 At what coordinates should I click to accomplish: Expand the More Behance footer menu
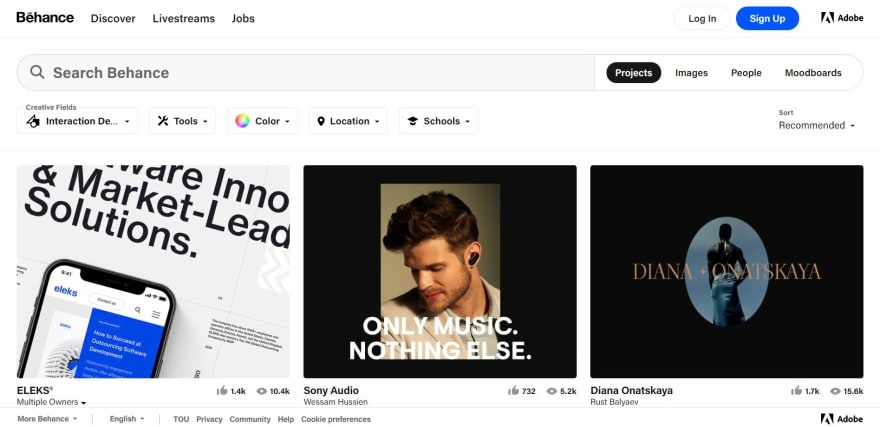(47, 419)
